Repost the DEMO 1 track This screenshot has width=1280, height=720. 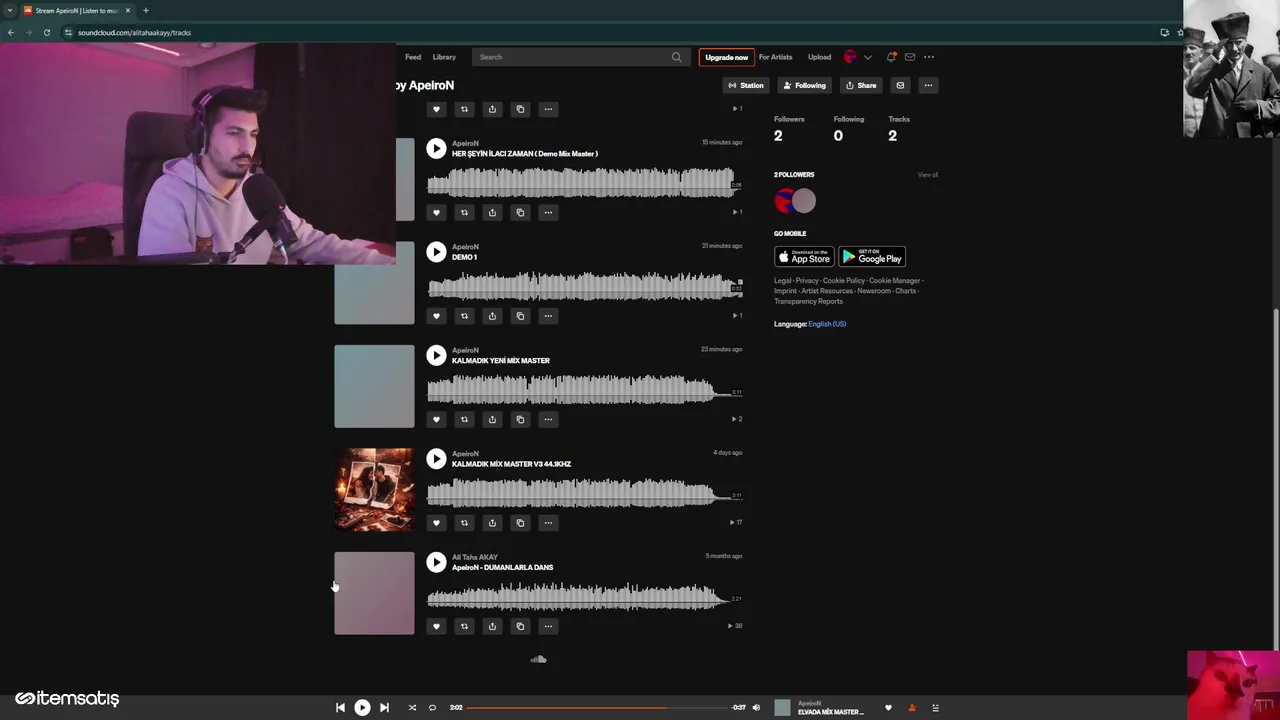tap(464, 316)
